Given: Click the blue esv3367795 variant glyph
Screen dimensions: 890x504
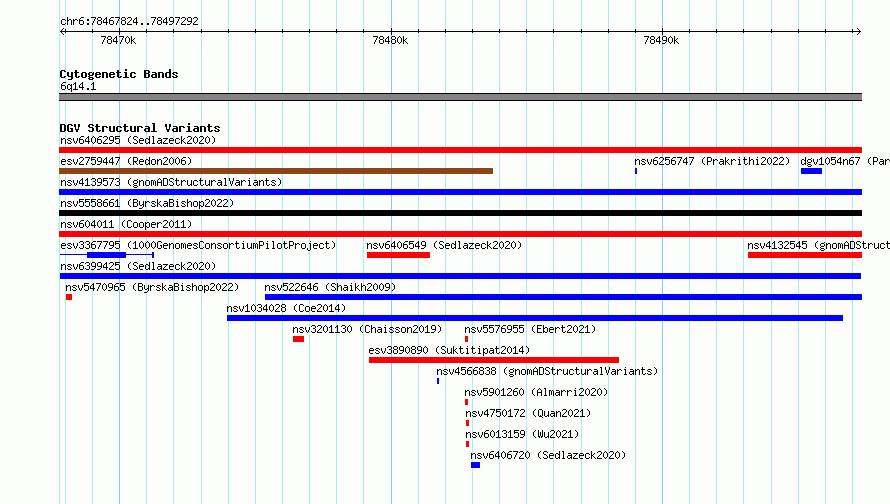Looking at the screenshot, I should pyautogui.click(x=107, y=255).
